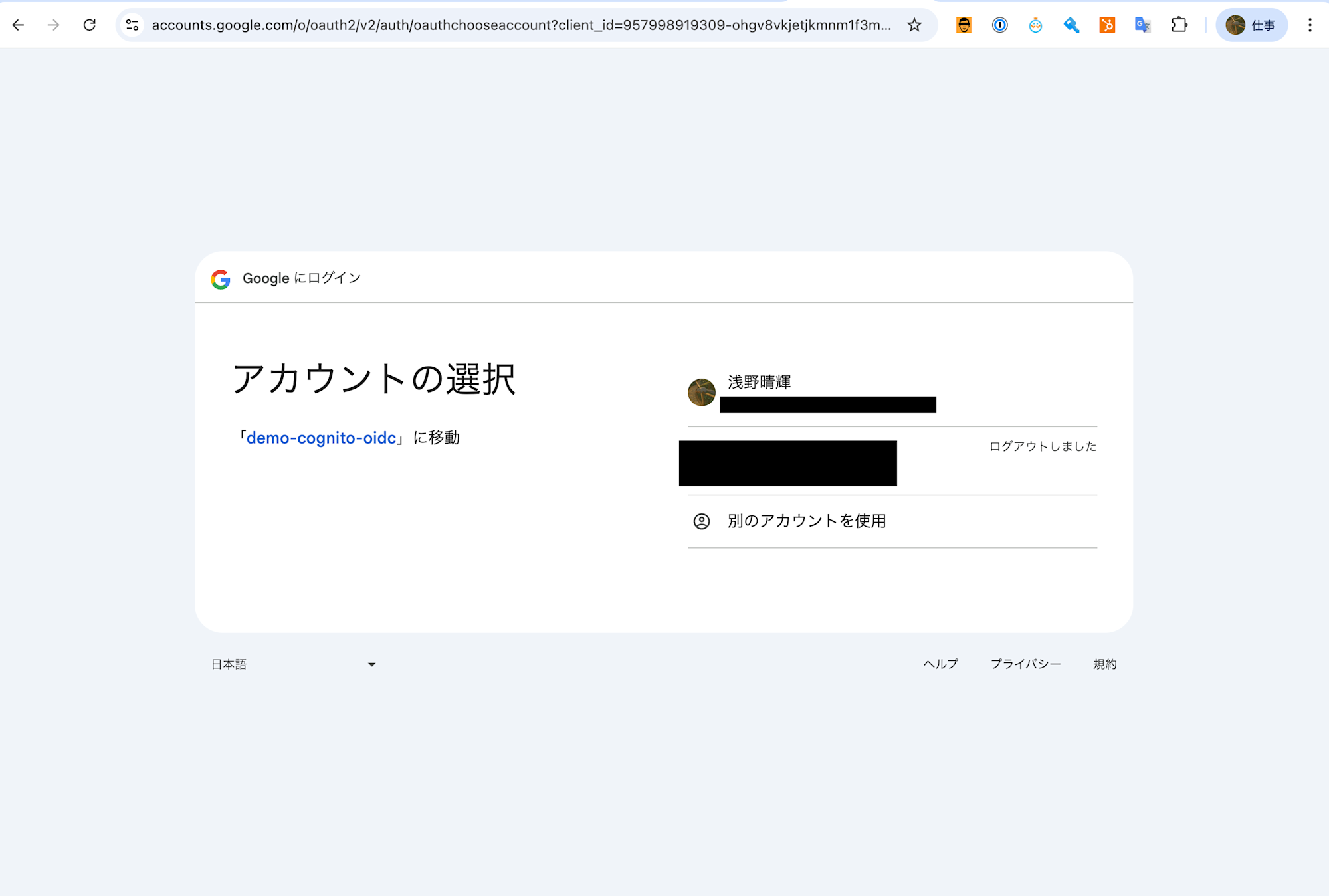Click the 浅野晴輝 profile avatar

point(701,393)
